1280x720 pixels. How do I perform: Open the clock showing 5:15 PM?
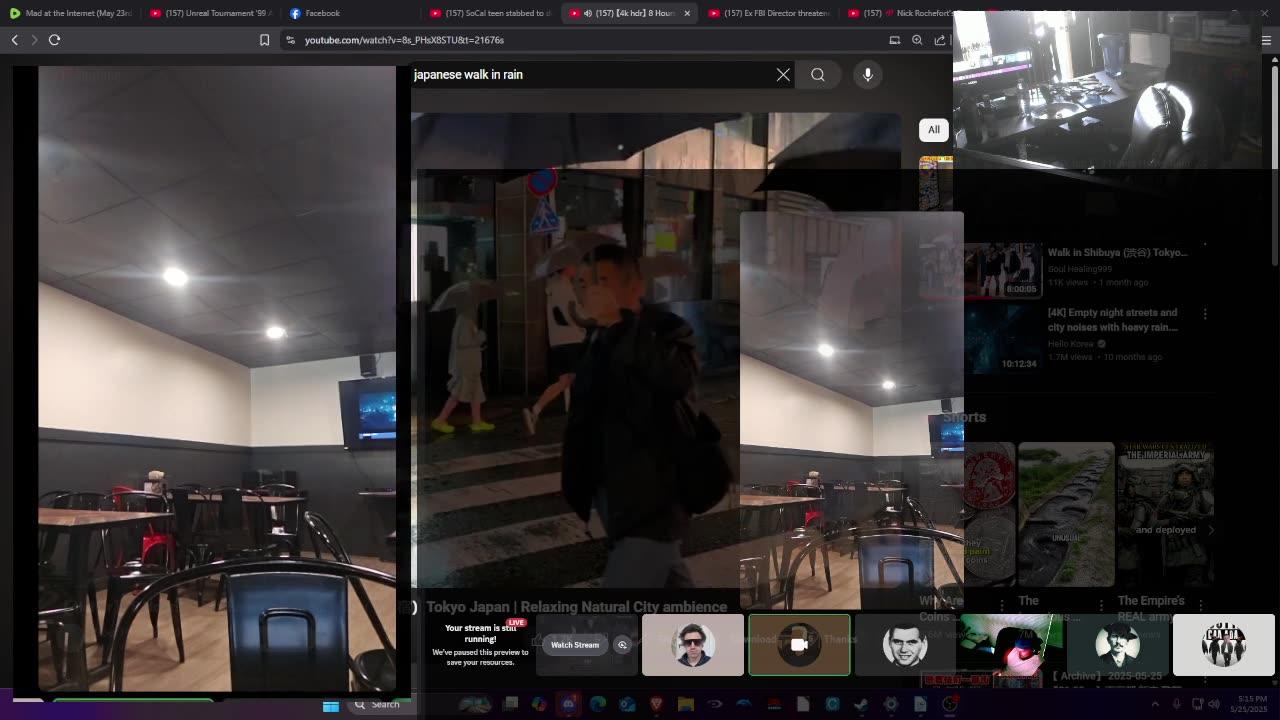(1251, 704)
